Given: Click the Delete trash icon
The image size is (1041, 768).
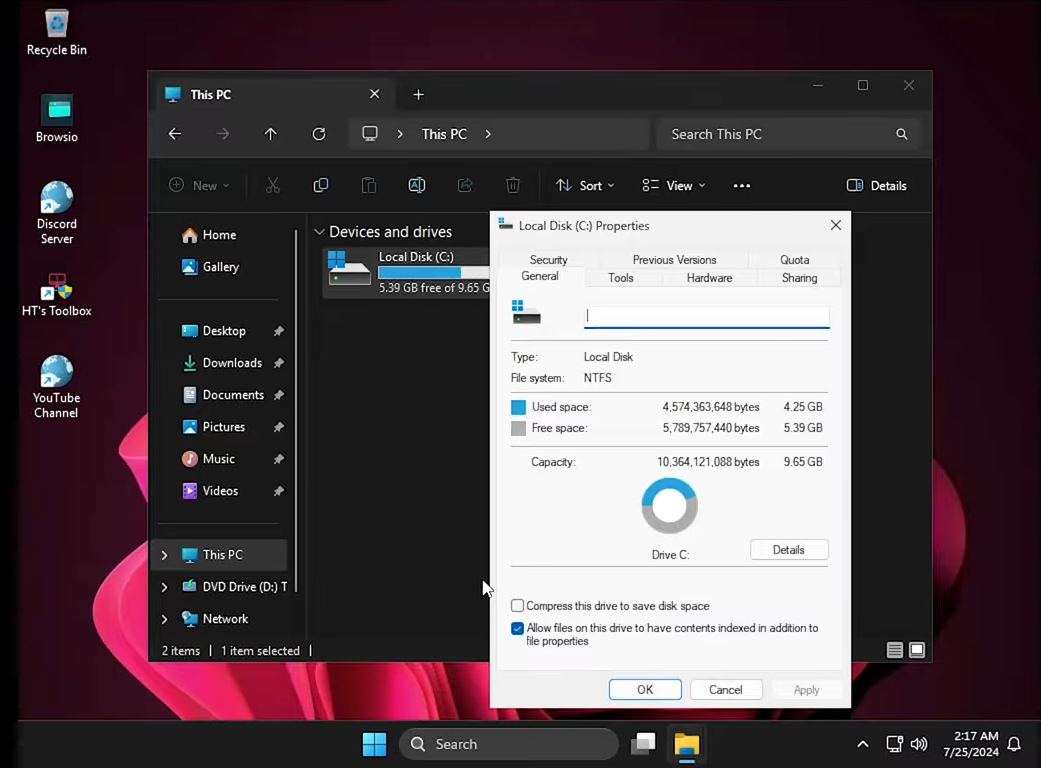Looking at the screenshot, I should (x=513, y=185).
